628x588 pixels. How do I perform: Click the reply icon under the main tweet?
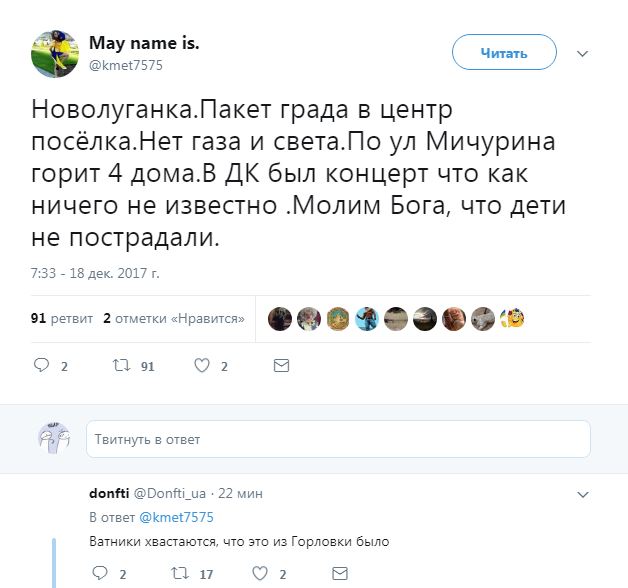[x=42, y=366]
